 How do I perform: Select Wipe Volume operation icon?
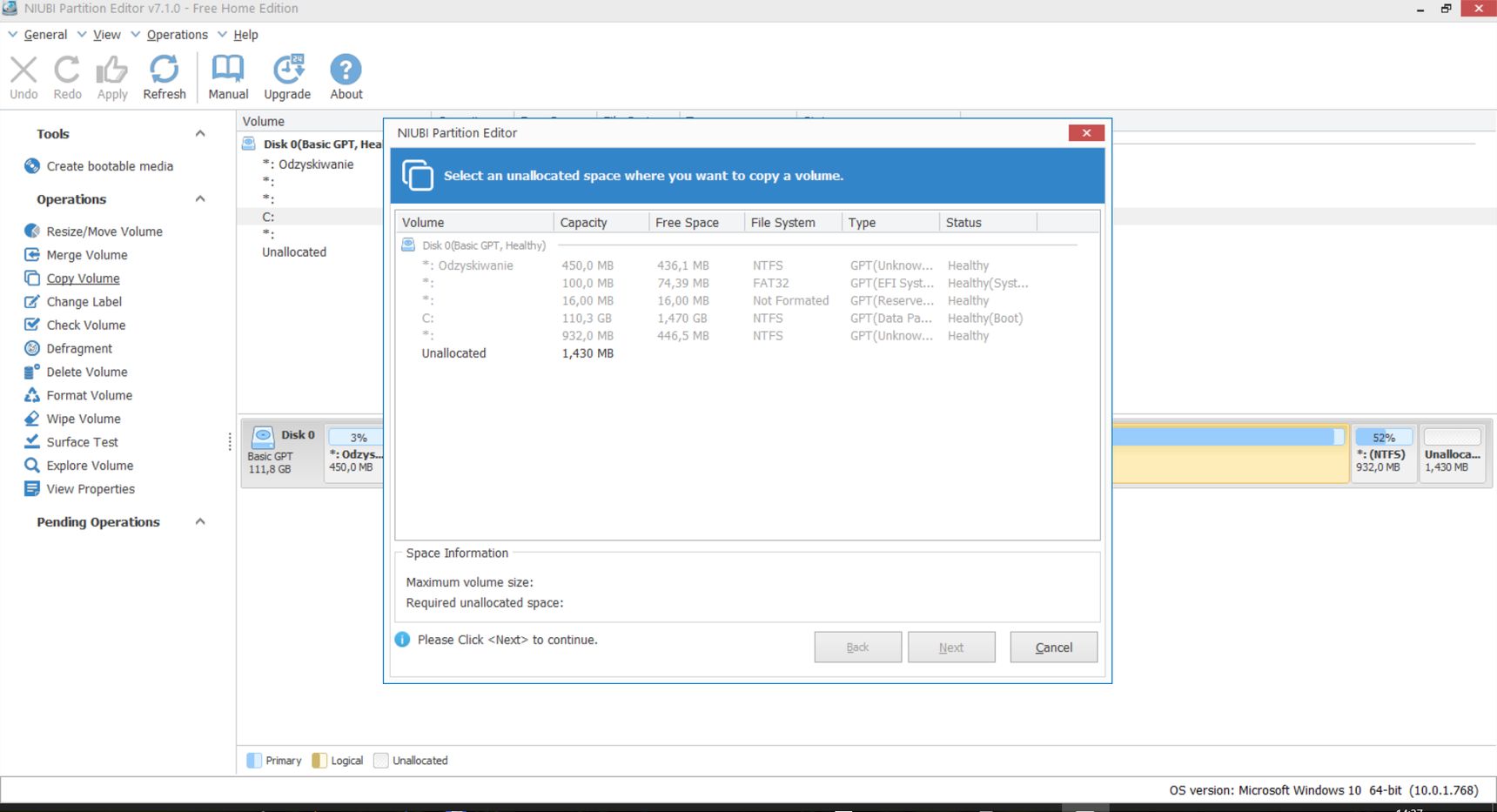point(32,419)
